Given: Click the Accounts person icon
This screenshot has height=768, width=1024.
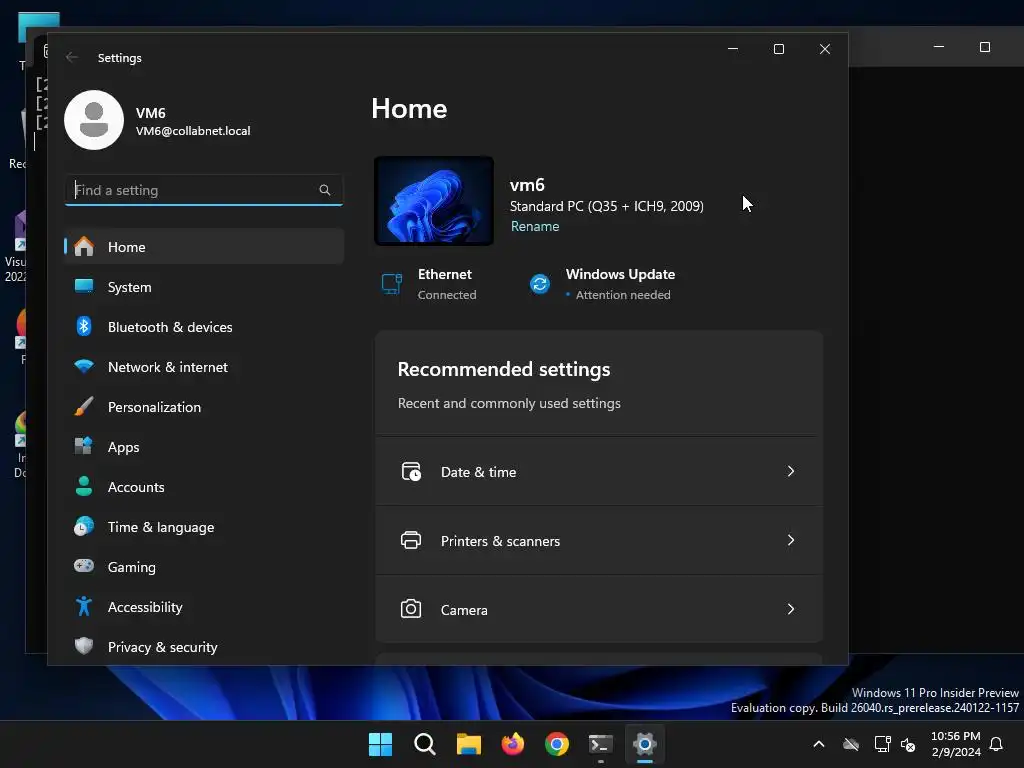Looking at the screenshot, I should pyautogui.click(x=84, y=487).
